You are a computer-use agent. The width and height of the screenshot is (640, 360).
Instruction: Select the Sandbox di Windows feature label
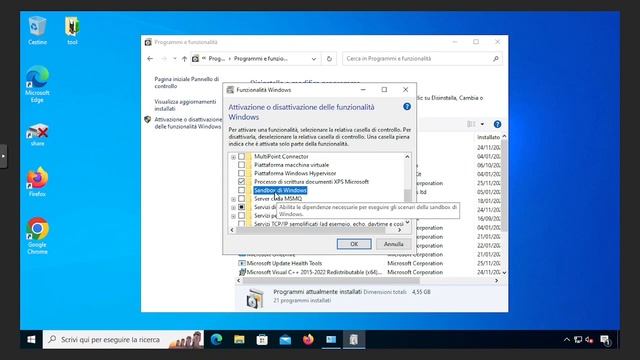[280, 190]
